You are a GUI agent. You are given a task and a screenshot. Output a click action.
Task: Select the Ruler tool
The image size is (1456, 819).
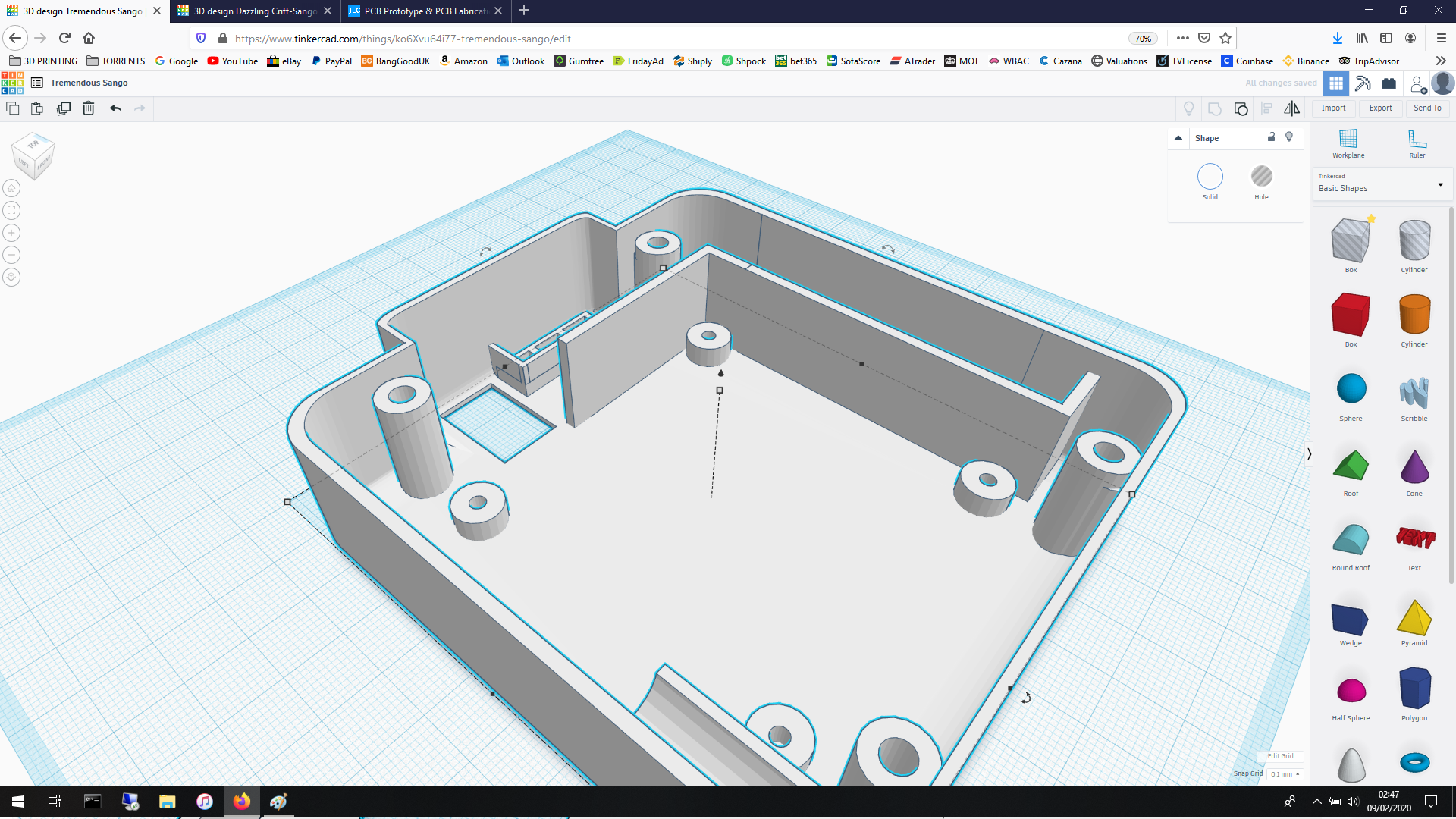(x=1417, y=143)
